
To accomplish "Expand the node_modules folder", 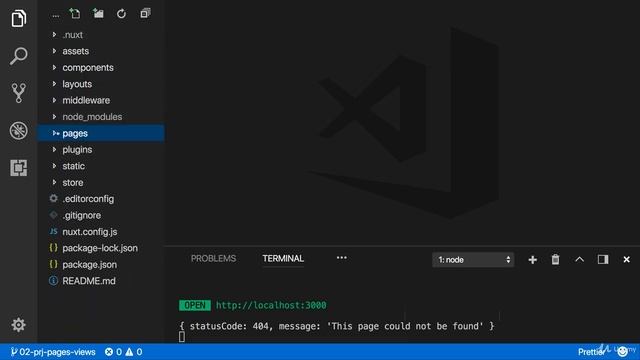I will 54,117.
